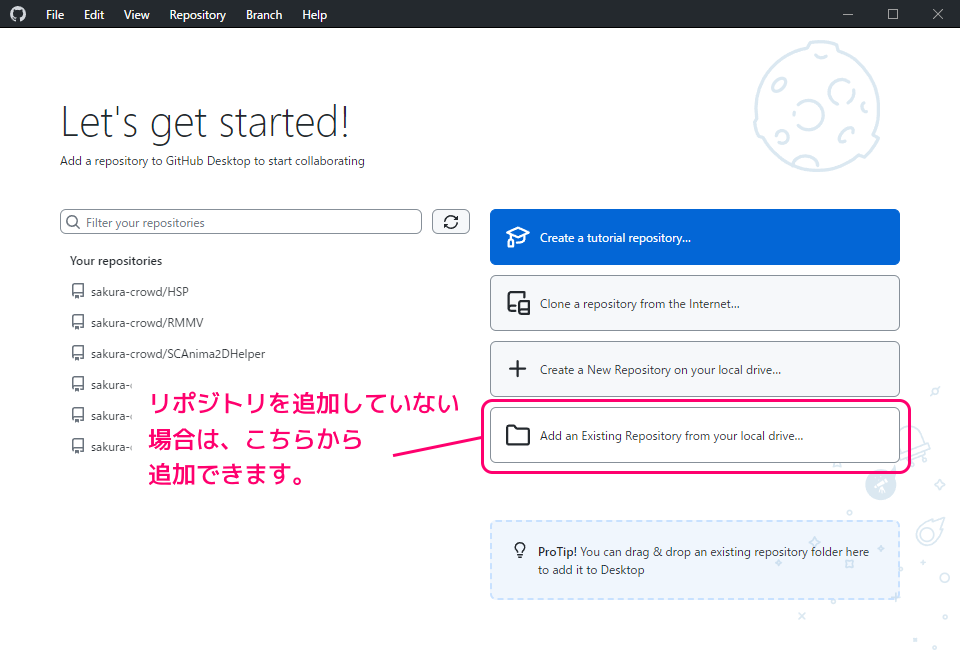Open the Repository menu

click(197, 15)
